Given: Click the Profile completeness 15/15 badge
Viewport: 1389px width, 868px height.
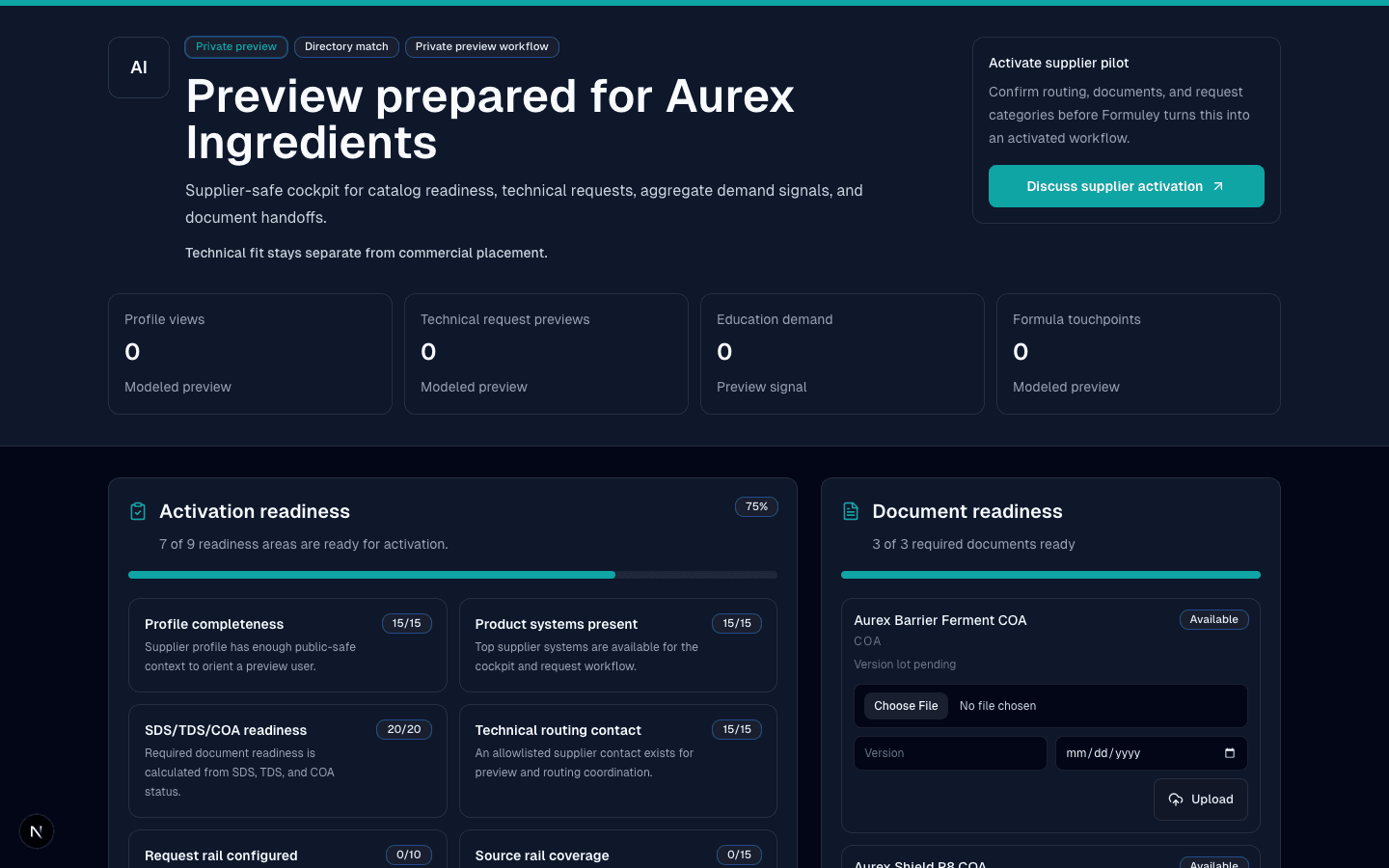Looking at the screenshot, I should tap(407, 624).
